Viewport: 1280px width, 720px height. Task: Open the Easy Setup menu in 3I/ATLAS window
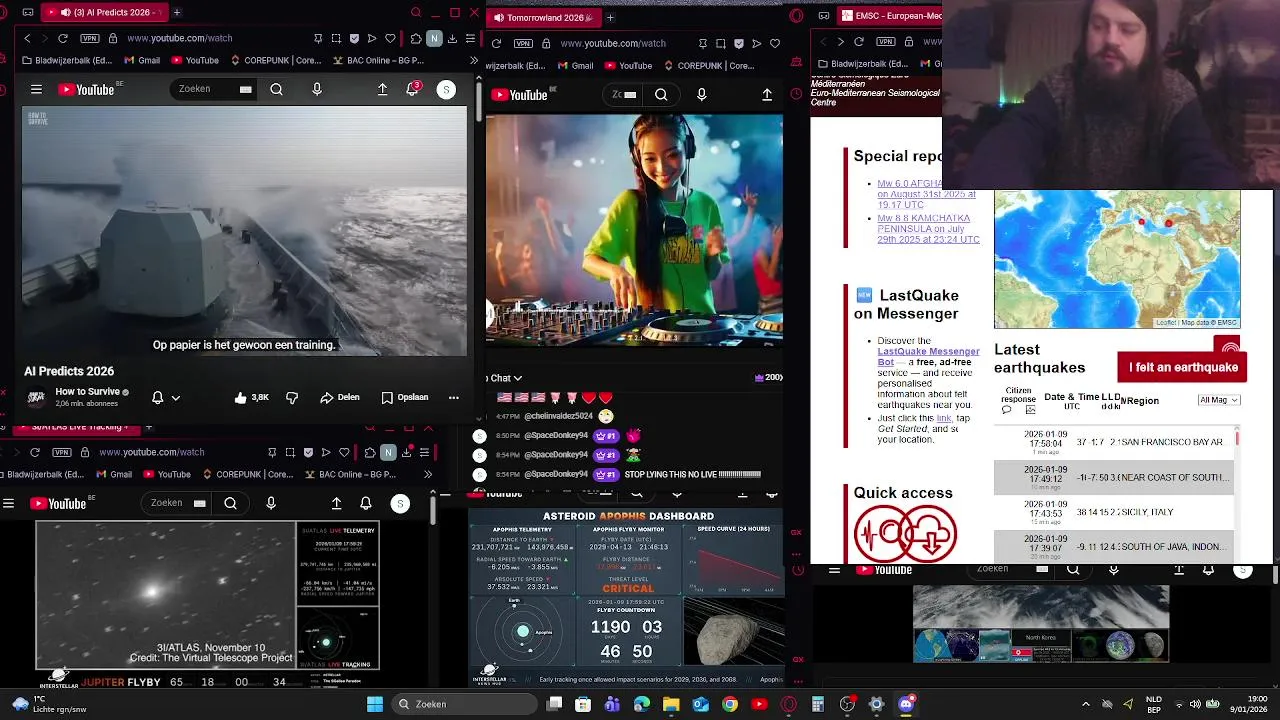(424, 452)
